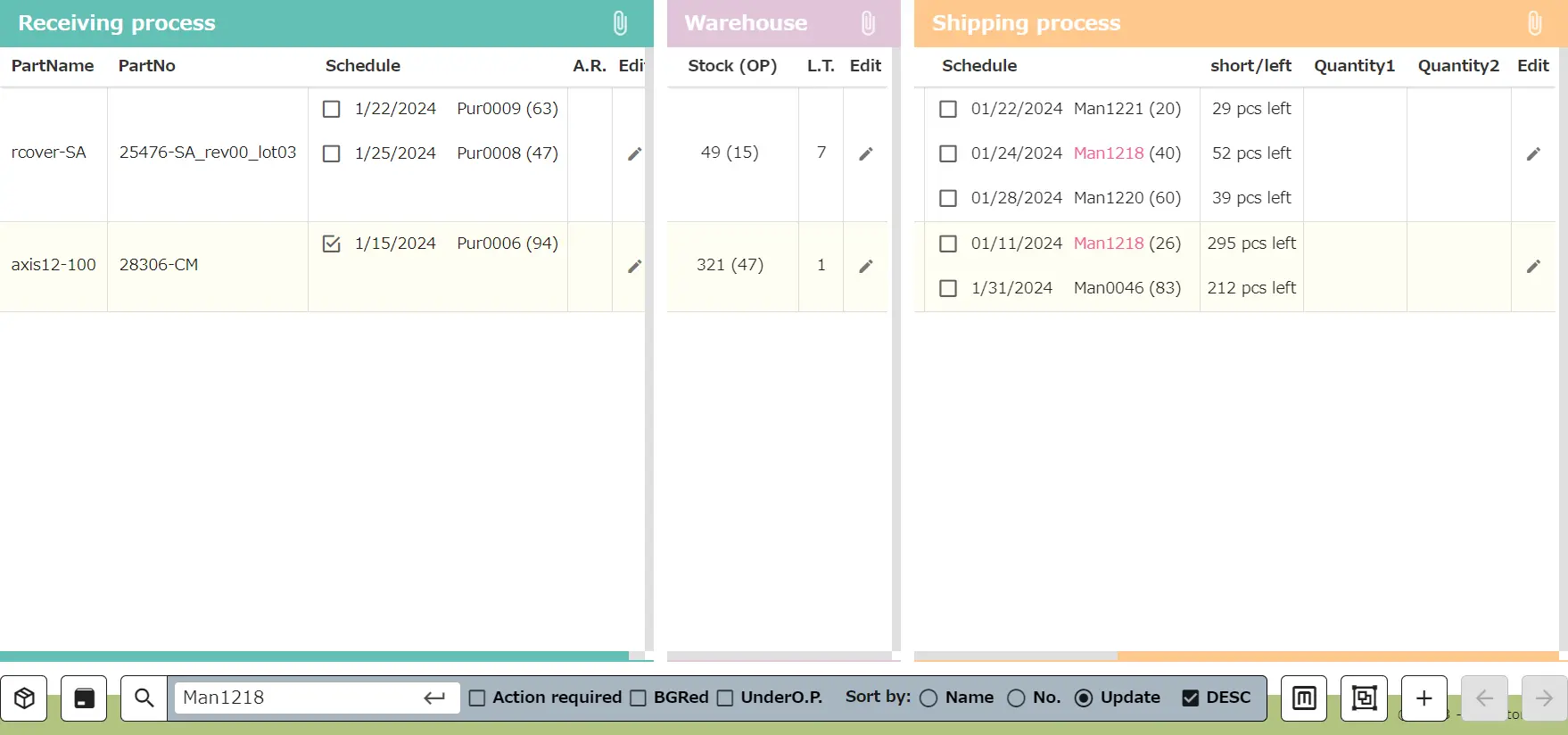Click the Schedule column header in Shipping process
Image resolution: width=1568 pixels, height=735 pixels.
(978, 66)
